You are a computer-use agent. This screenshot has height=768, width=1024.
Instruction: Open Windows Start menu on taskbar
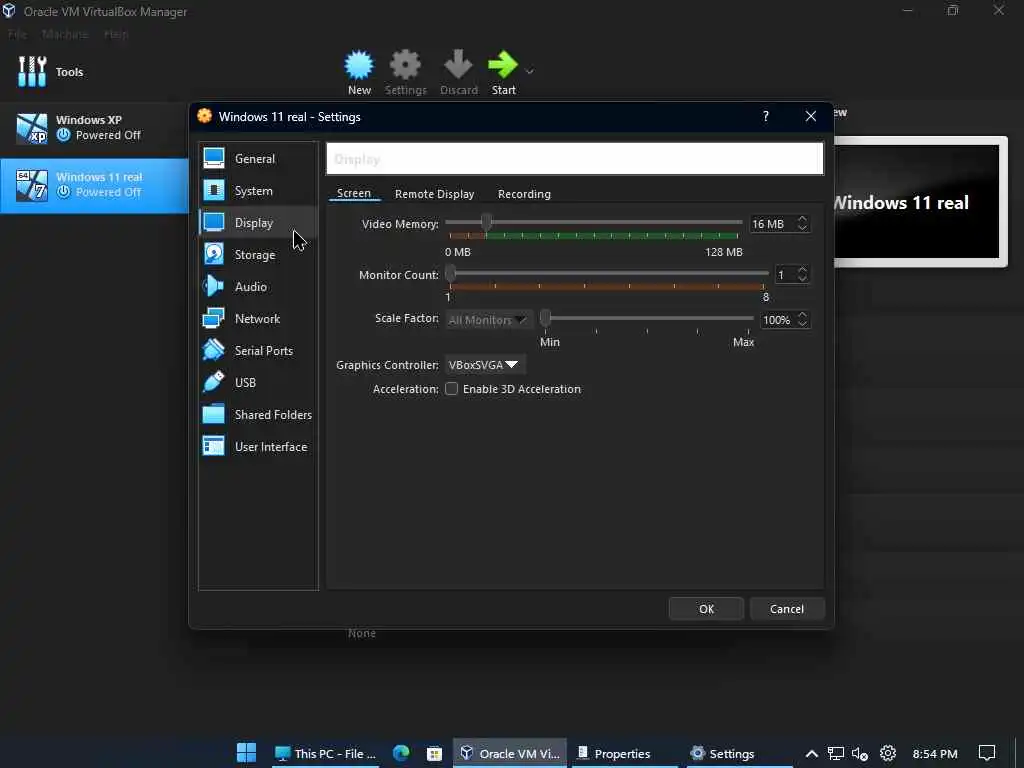tap(246, 753)
